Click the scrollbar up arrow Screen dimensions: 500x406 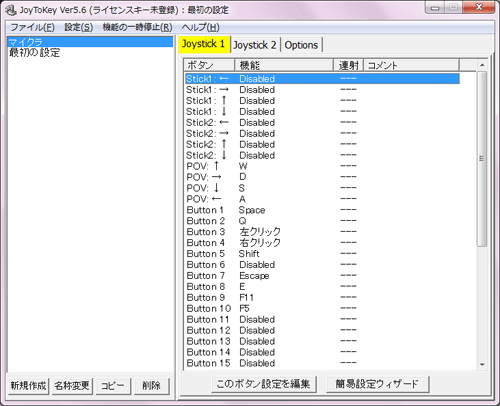(x=482, y=65)
